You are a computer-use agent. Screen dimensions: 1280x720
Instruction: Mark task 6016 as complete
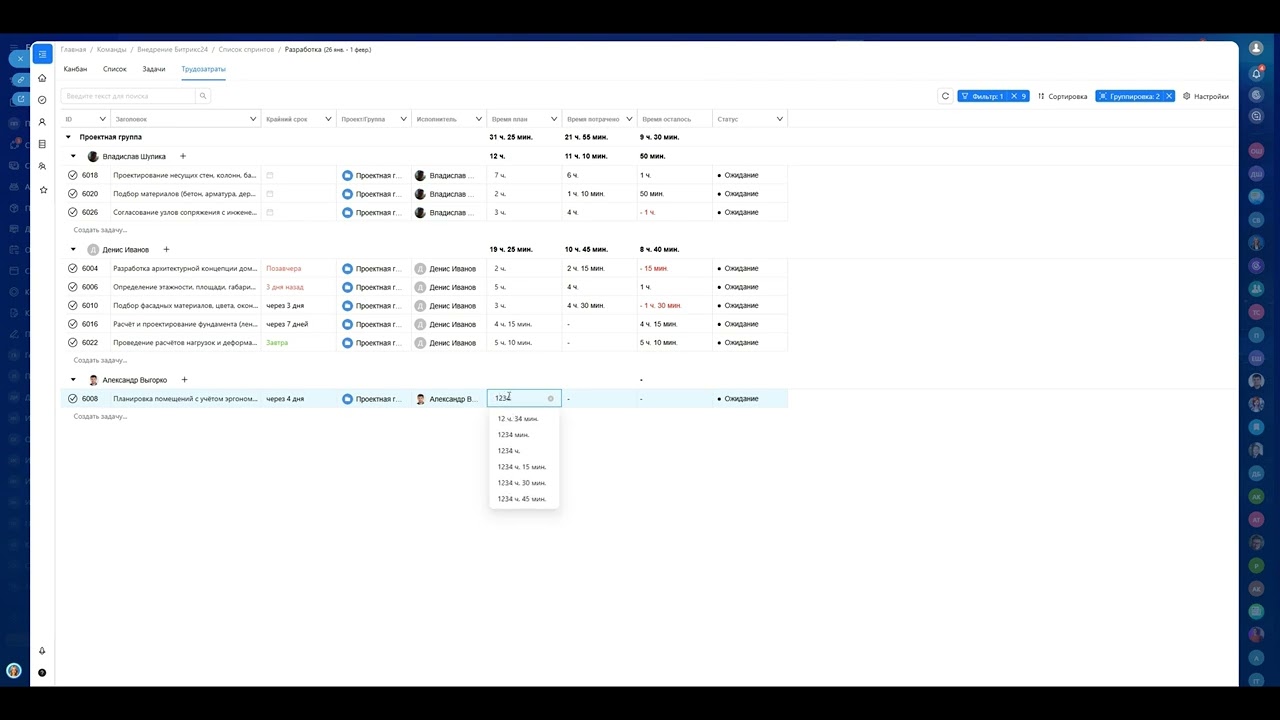(x=73, y=324)
